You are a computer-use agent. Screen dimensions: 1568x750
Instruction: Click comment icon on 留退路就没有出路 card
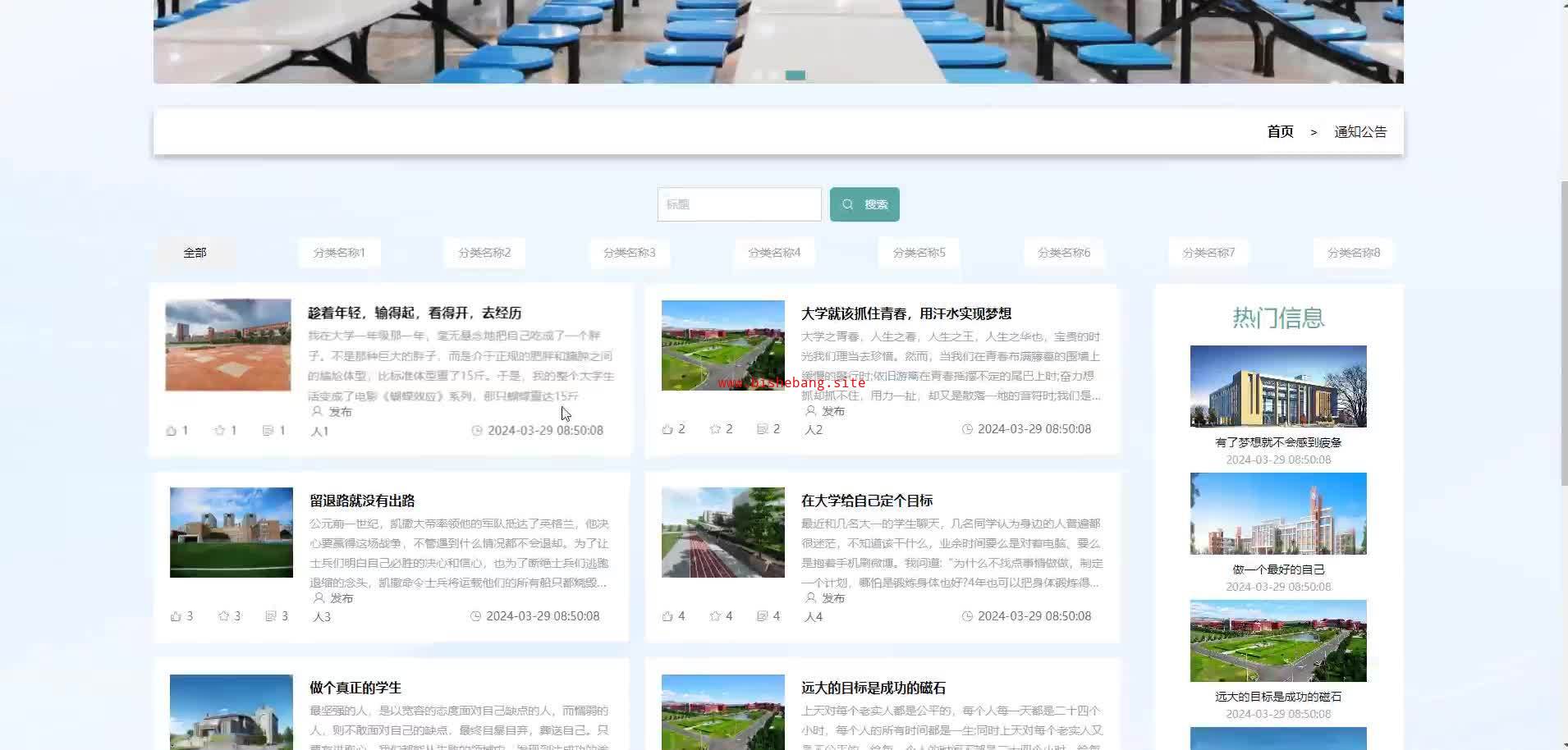coord(271,616)
